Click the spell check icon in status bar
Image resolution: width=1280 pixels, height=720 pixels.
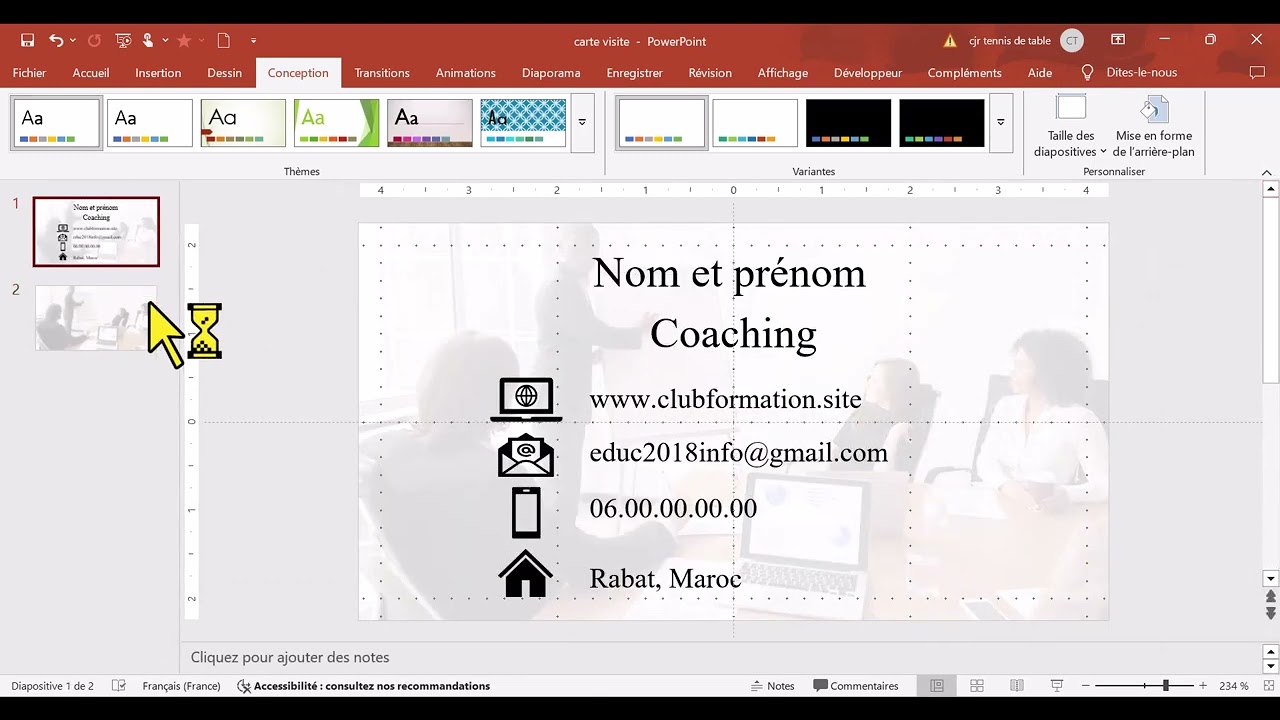coord(119,686)
